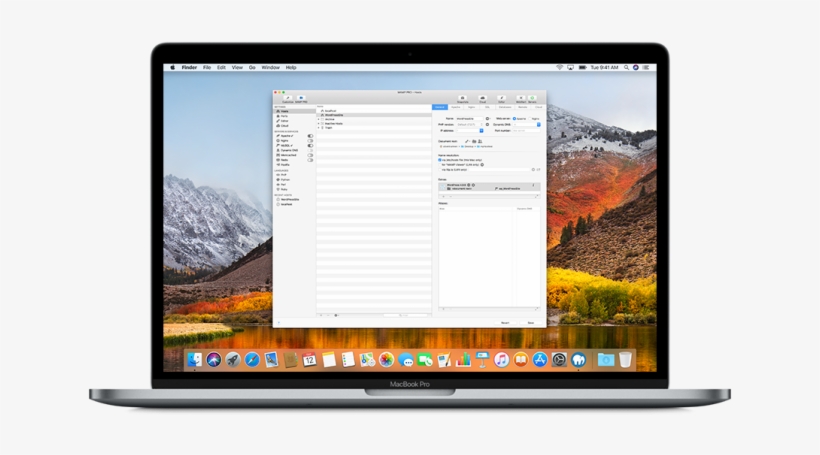This screenshot has height=455, width=820.
Task: Open WordPressSite under Recent Hosts
Action: [x=289, y=199]
